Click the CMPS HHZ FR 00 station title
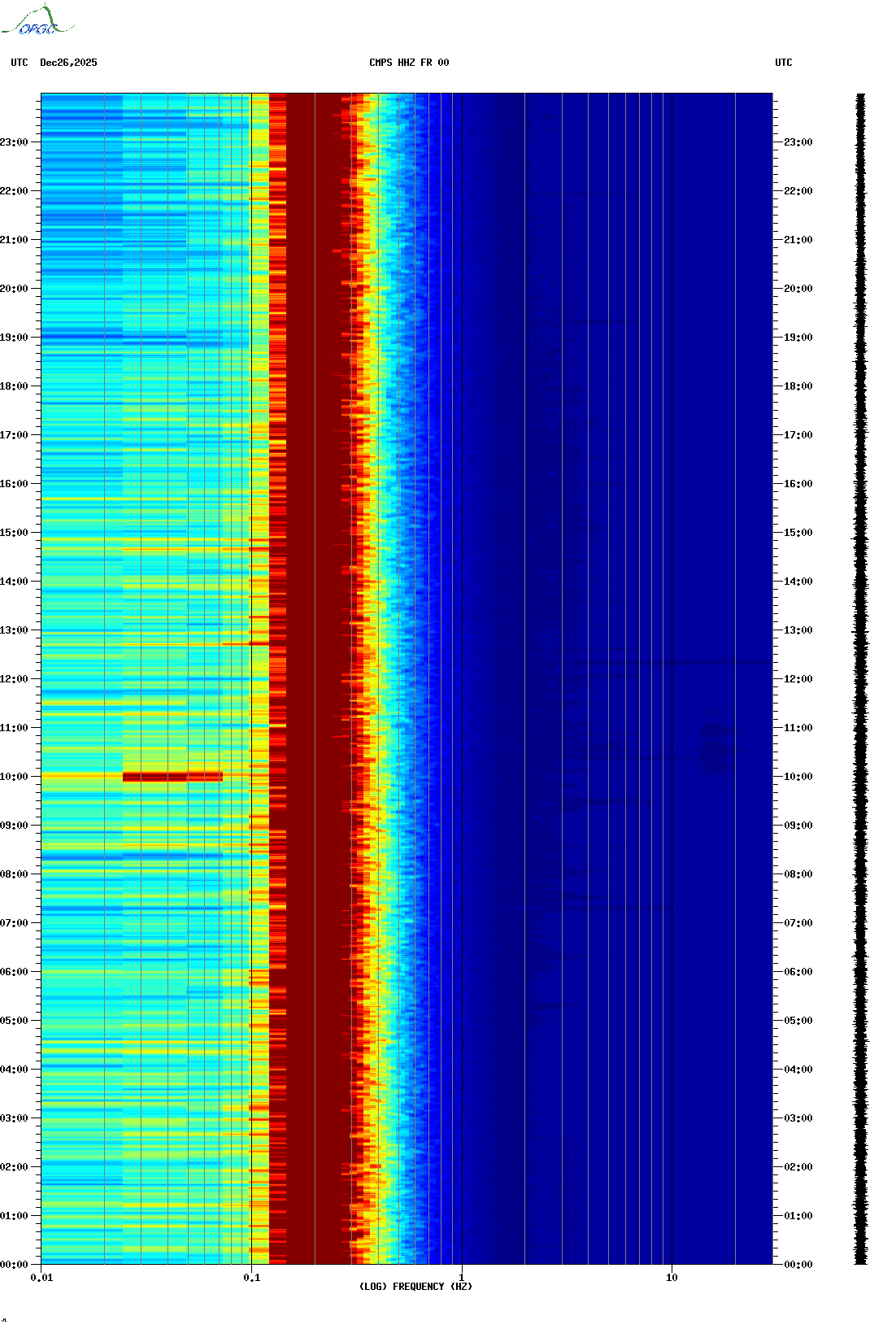896x1329 pixels. tap(408, 63)
